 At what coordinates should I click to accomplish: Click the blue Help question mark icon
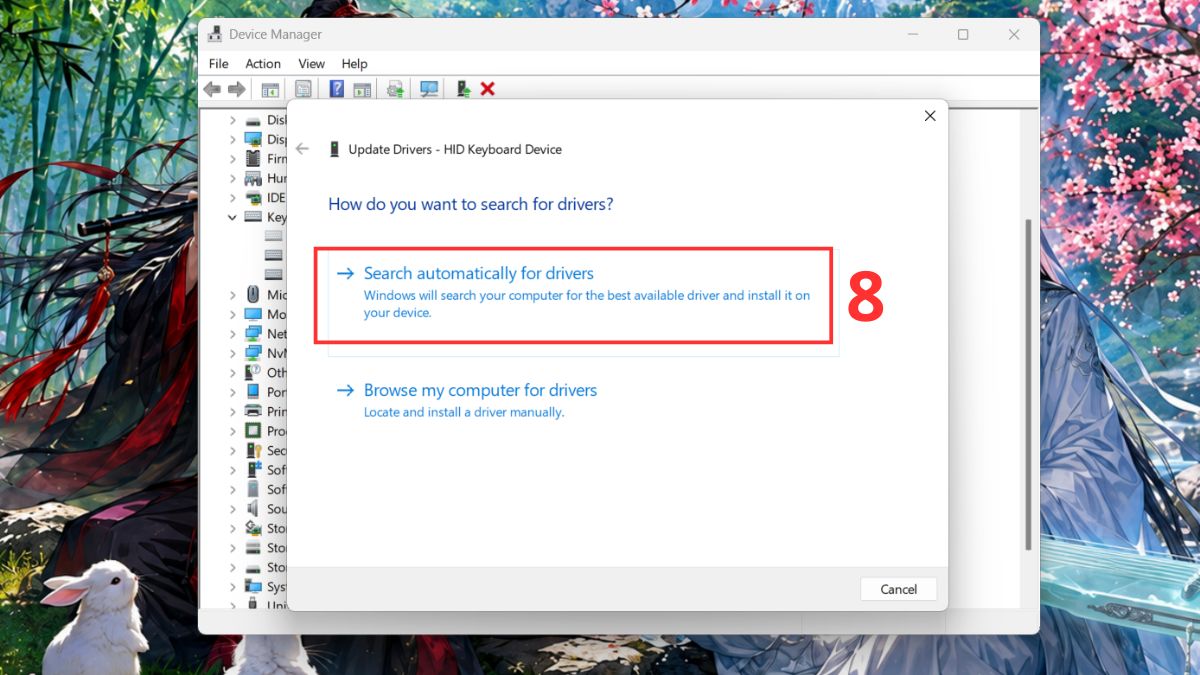pyautogui.click(x=337, y=89)
